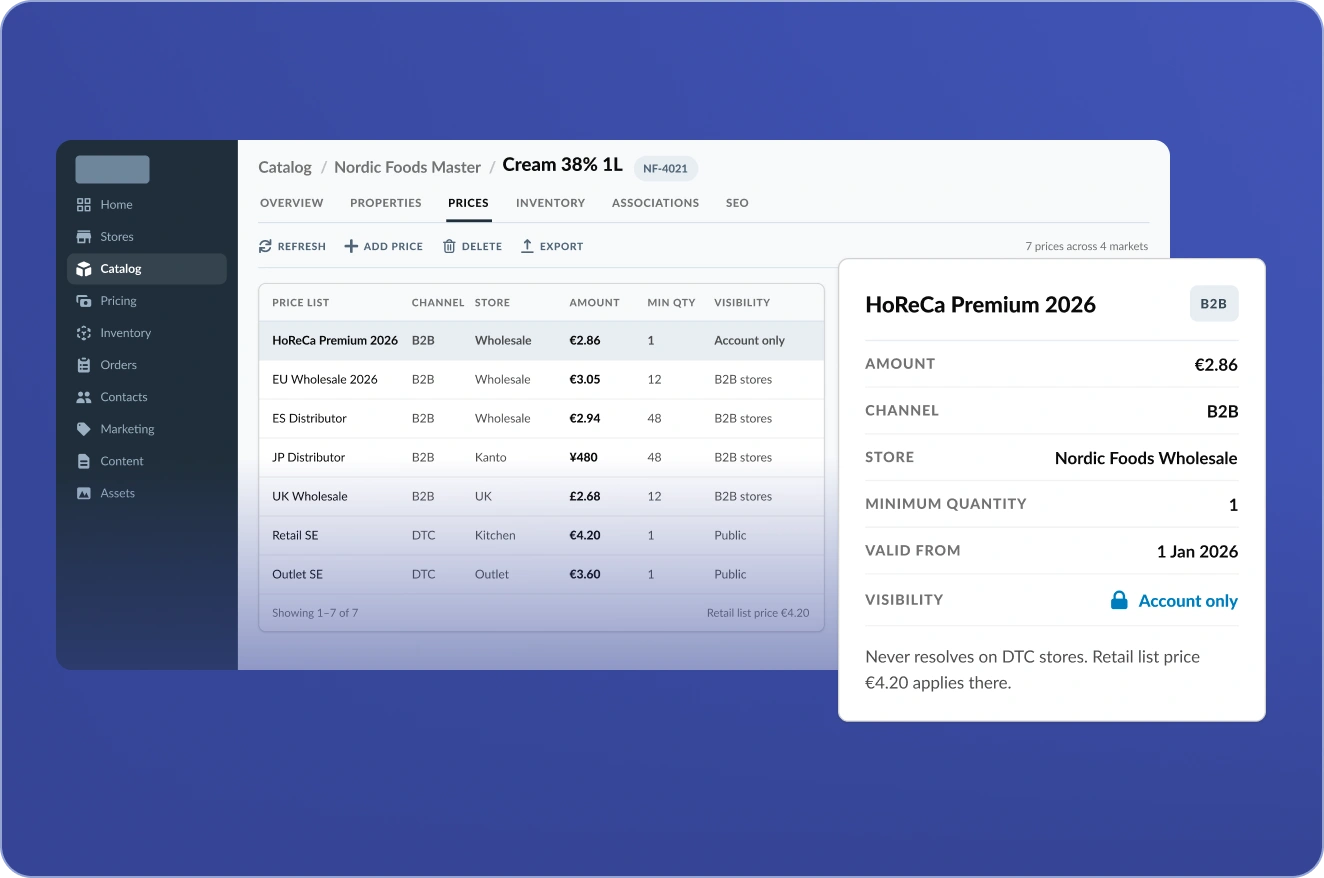Click the lock icon beside Account only
The height and width of the screenshot is (878, 1324).
click(1119, 600)
